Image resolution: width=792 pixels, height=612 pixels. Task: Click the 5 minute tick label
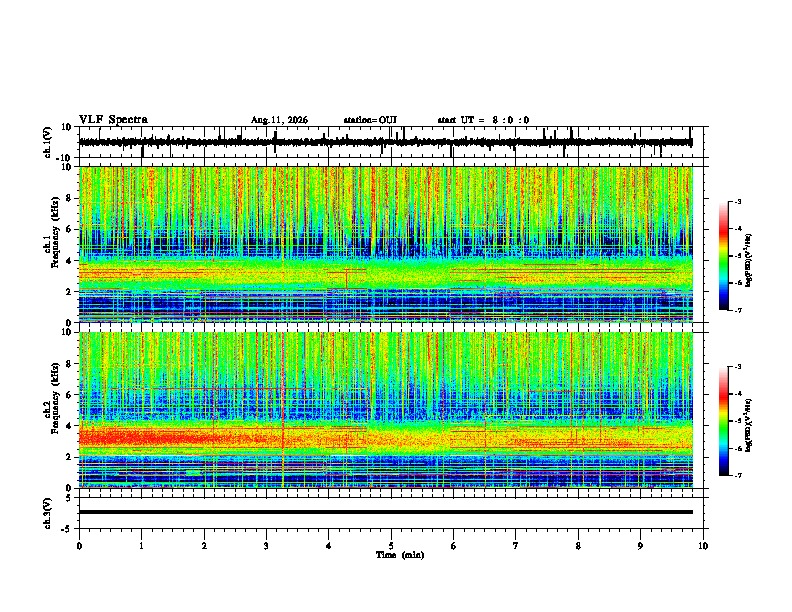point(391,546)
